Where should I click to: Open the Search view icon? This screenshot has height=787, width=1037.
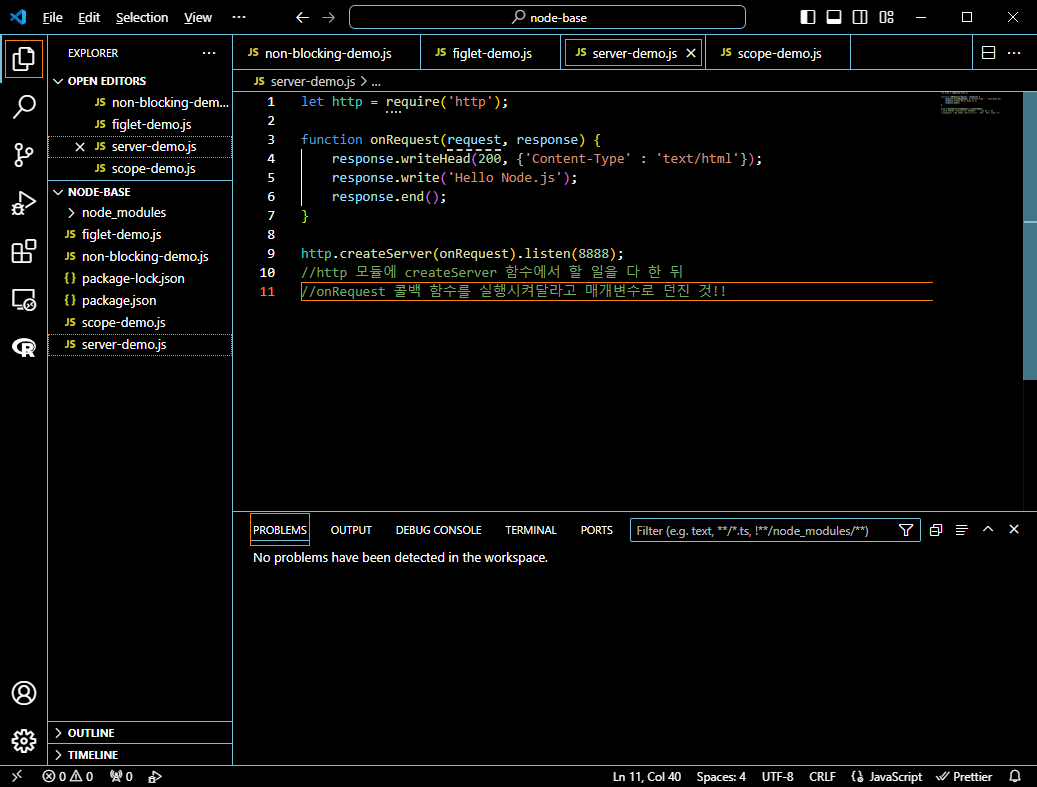24,106
